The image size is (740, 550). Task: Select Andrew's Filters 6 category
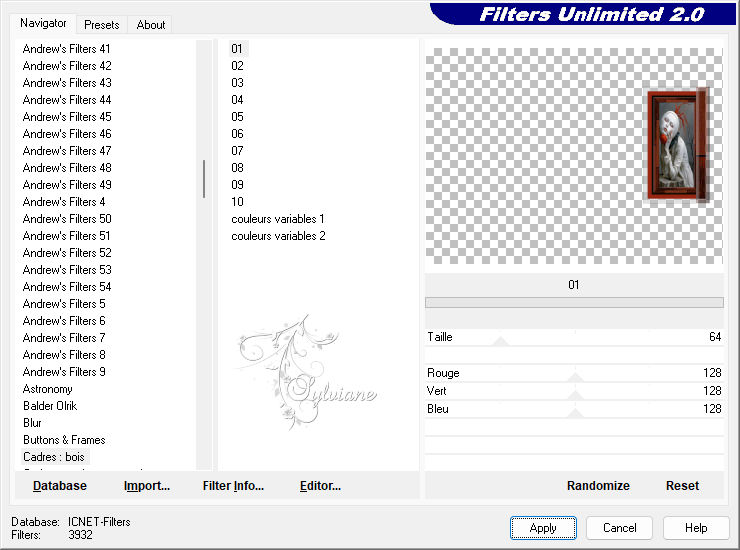(64, 321)
